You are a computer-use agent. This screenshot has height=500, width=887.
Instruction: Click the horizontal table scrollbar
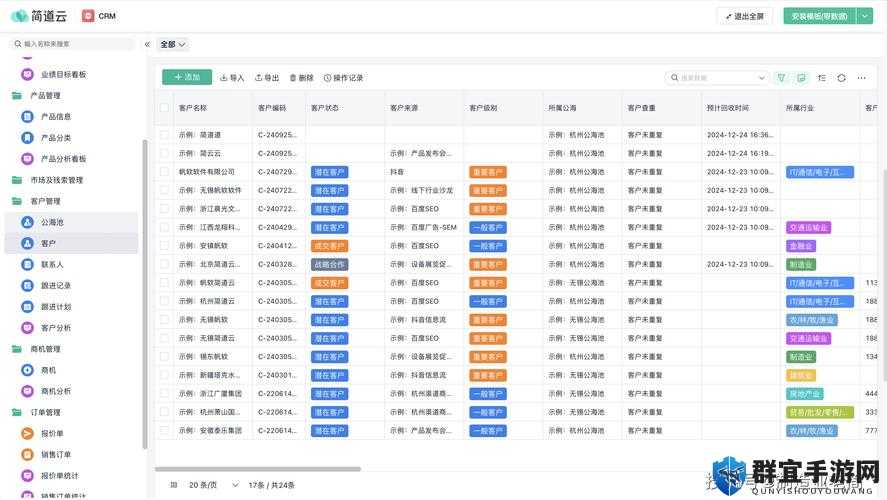258,469
